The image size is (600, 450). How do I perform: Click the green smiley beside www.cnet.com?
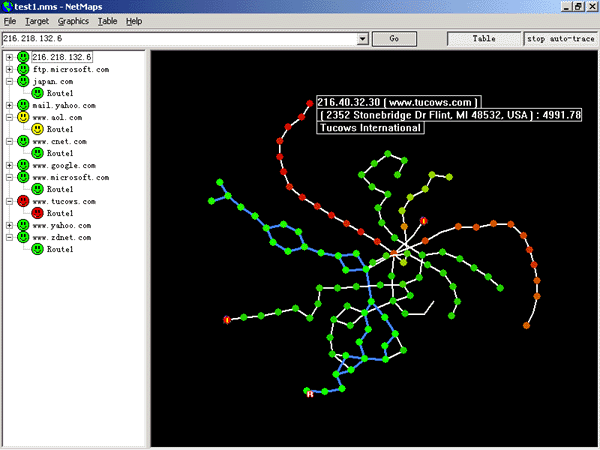tap(23, 141)
